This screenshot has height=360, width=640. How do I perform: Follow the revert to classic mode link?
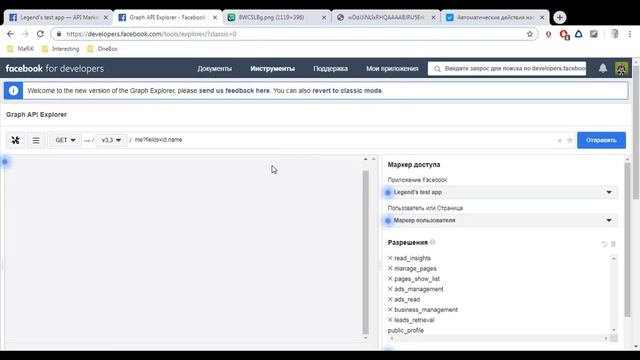coord(347,91)
